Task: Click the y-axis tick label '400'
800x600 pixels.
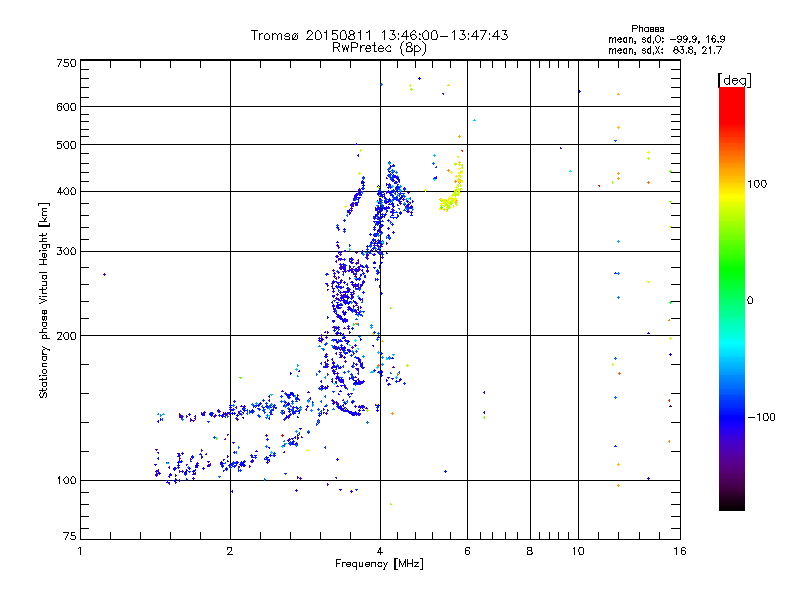Action: tap(66, 191)
